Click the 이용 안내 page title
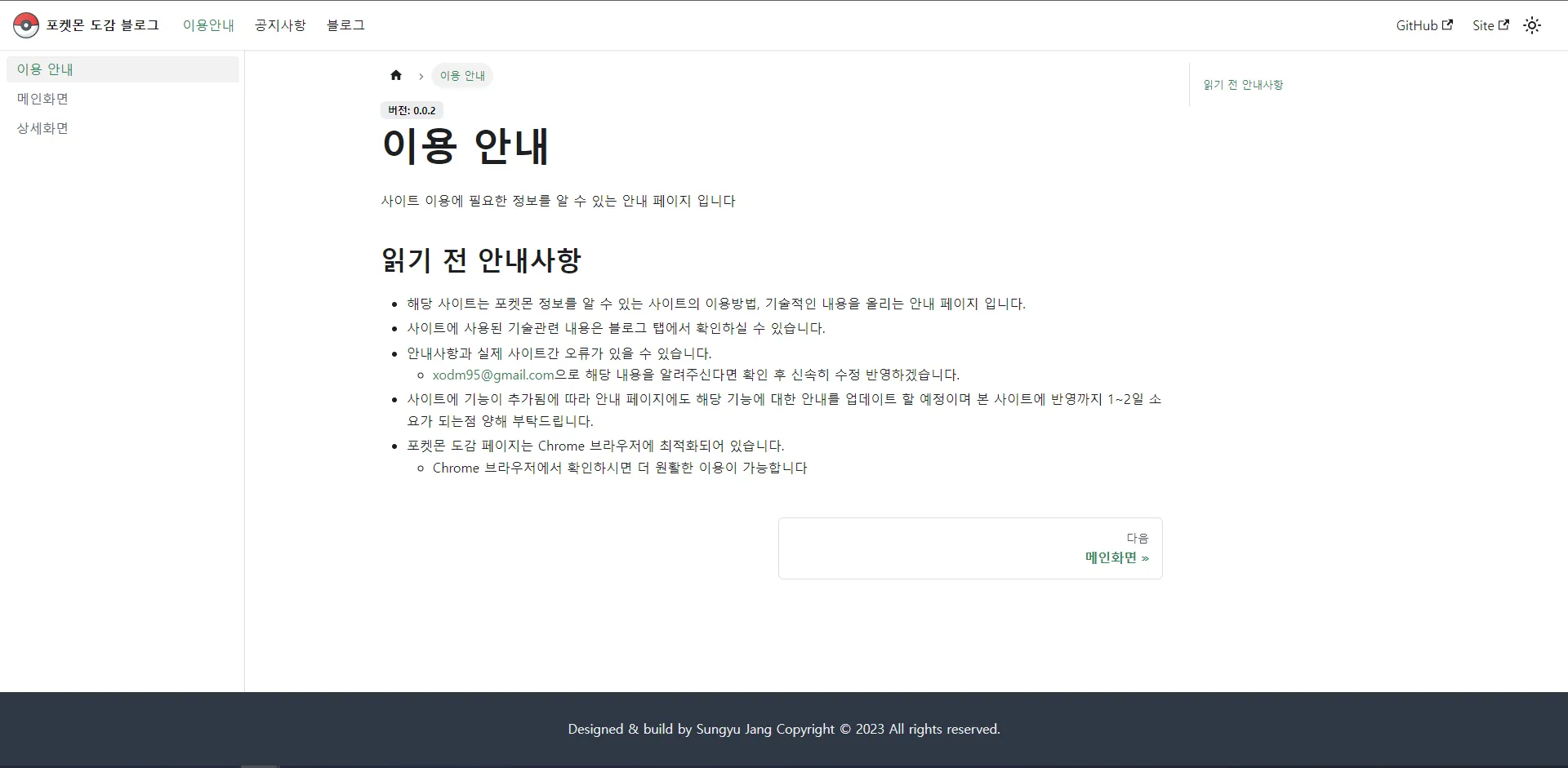This screenshot has width=1568, height=768. pyautogui.click(x=465, y=147)
